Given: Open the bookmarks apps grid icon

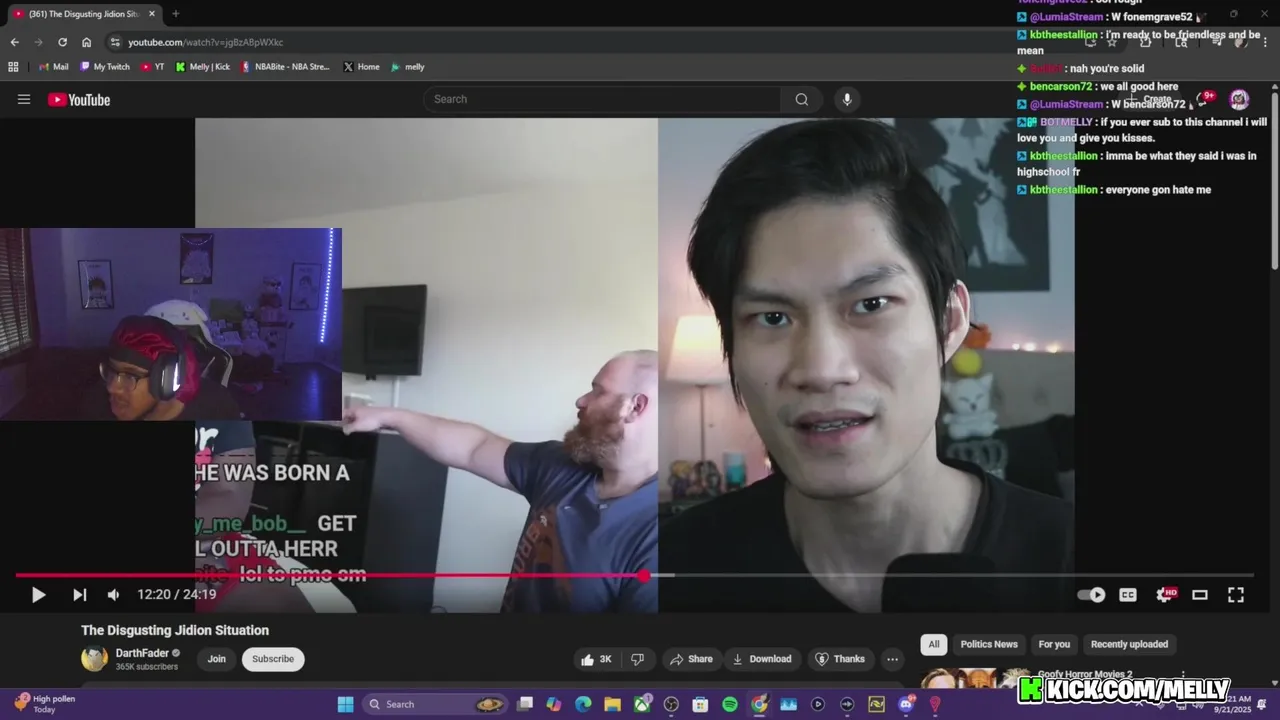Looking at the screenshot, I should point(13,67).
